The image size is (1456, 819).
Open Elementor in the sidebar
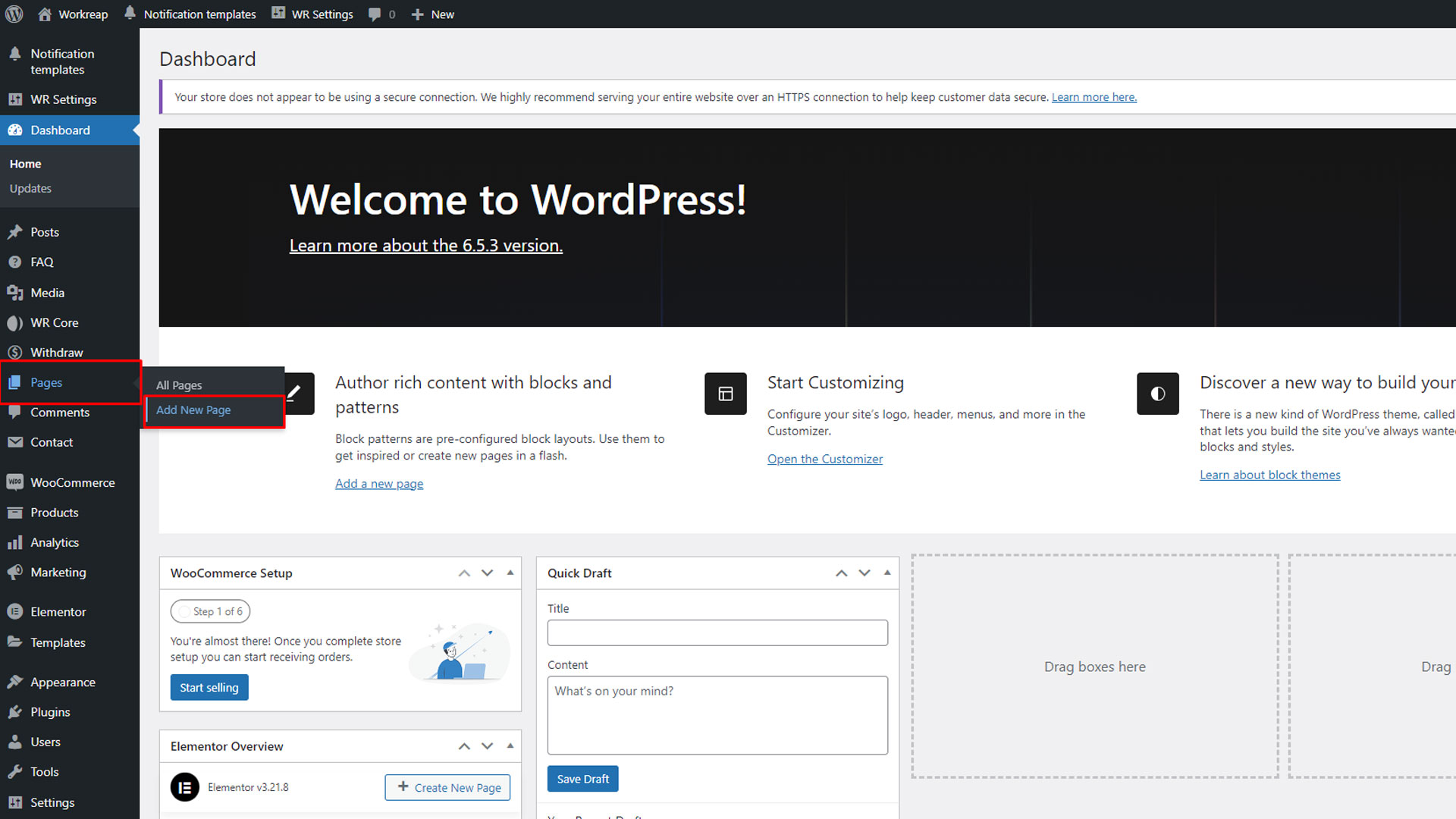[x=58, y=612]
